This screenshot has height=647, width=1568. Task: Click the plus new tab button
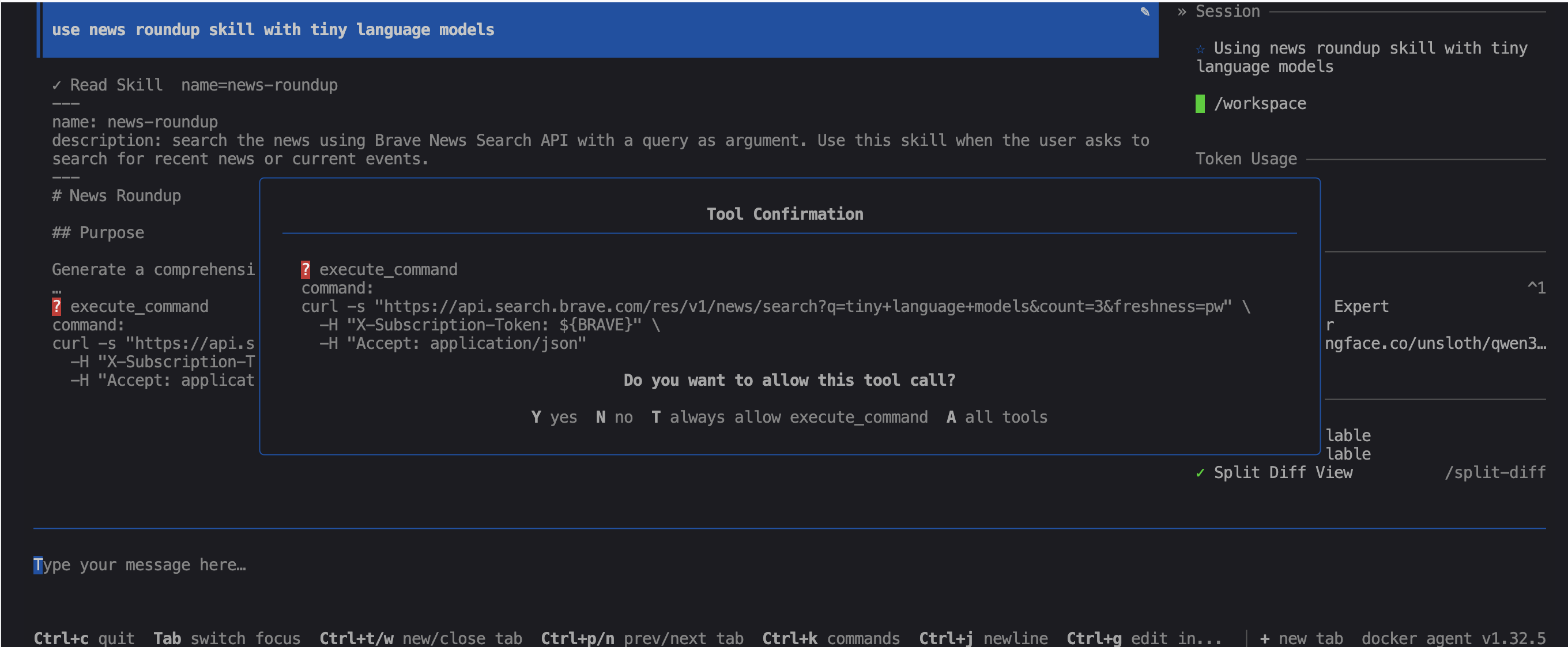[1303, 638]
